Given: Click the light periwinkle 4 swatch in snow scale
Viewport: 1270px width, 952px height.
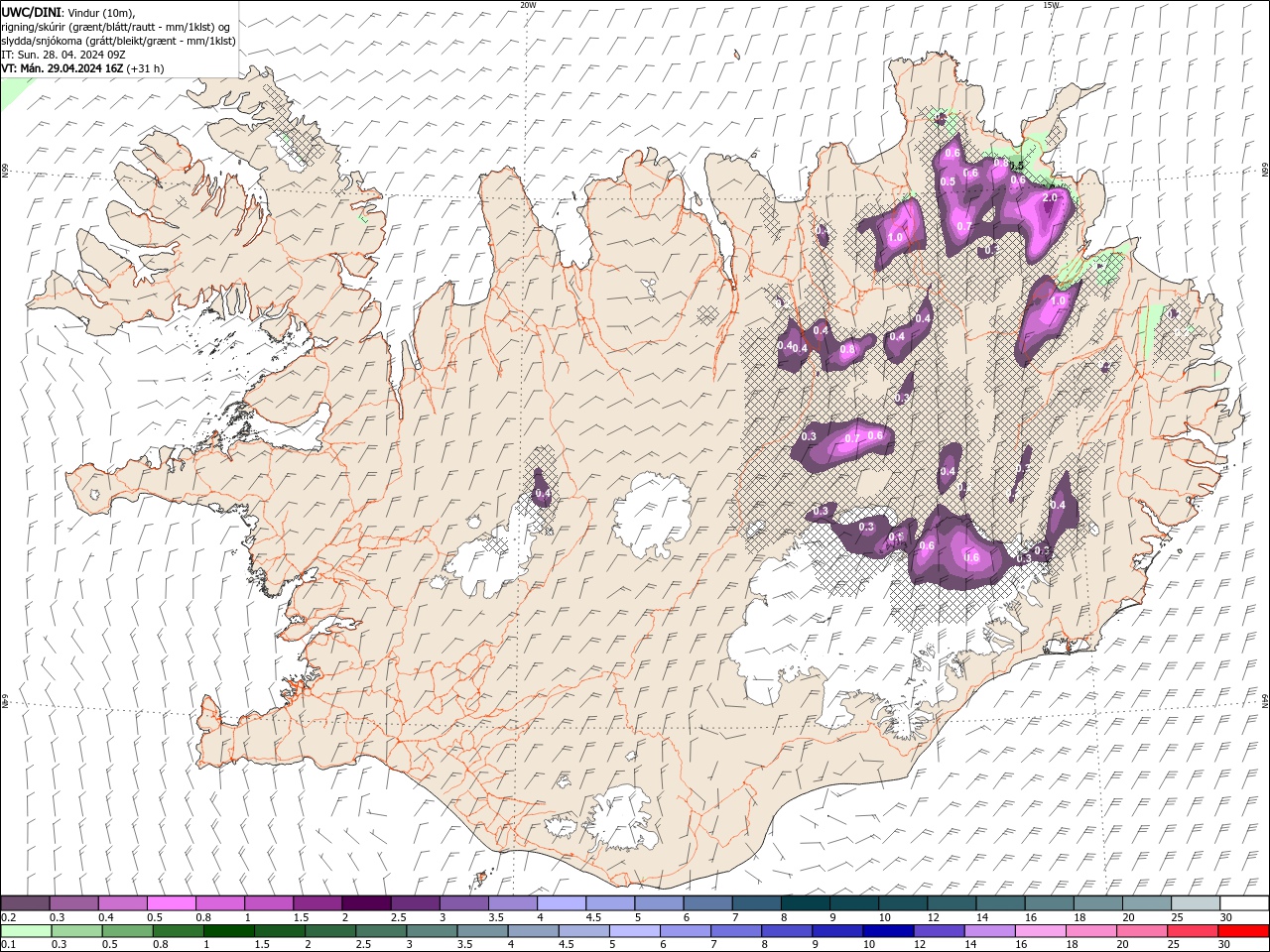Looking at the screenshot, I should pyautogui.click(x=562, y=902).
